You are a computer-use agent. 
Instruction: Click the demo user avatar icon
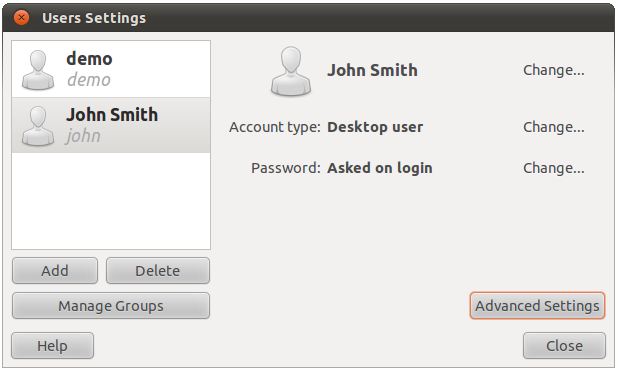click(38, 70)
